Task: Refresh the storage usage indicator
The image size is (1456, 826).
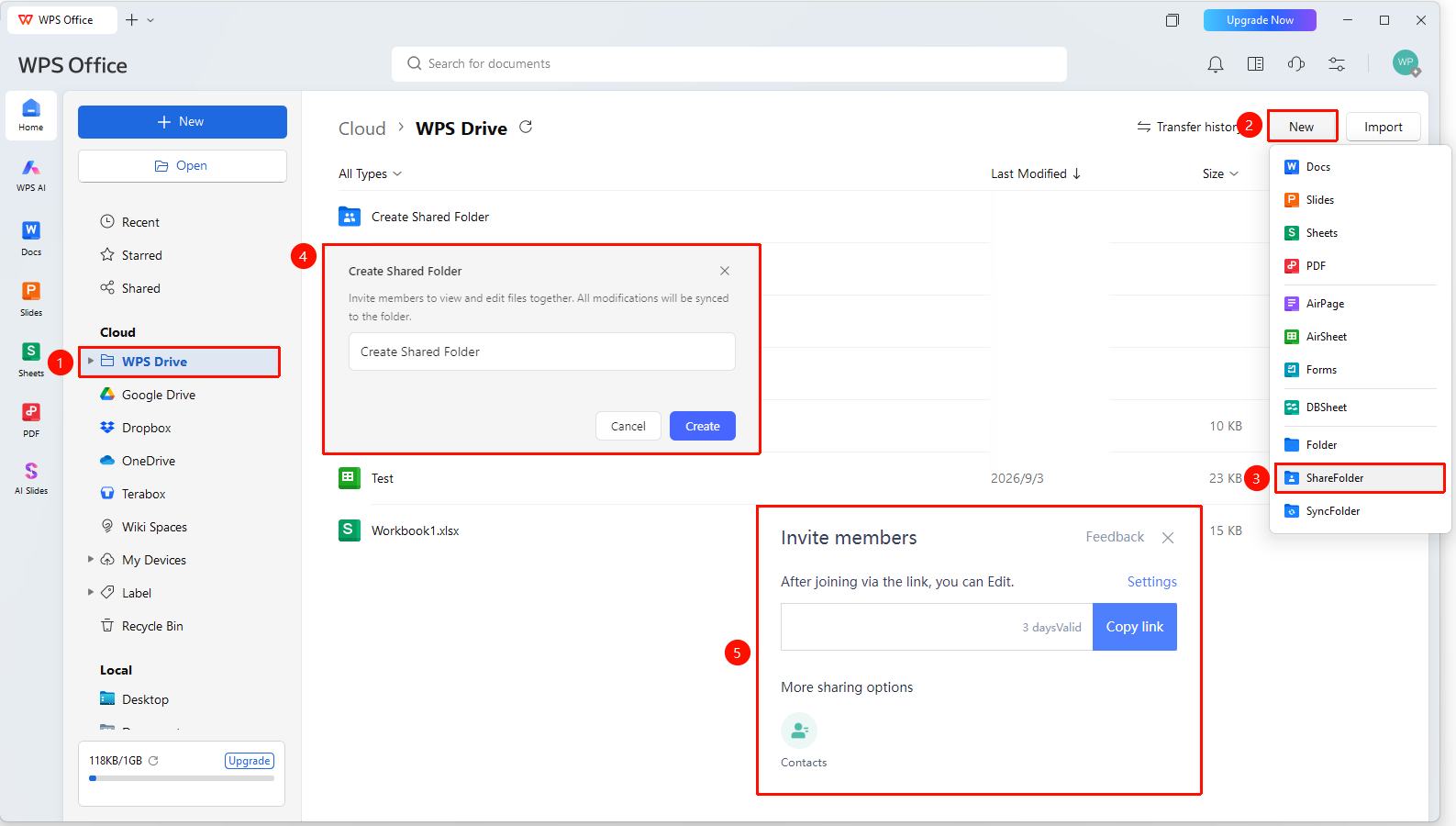Action: 153,761
